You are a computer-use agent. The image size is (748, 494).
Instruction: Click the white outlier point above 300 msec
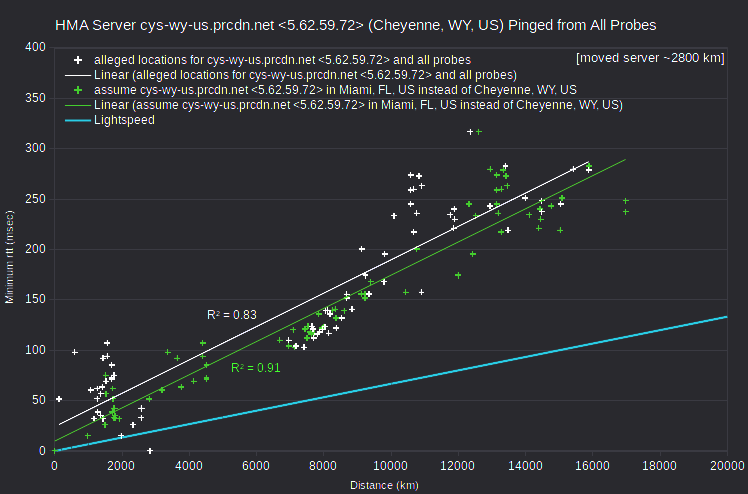click(x=470, y=132)
